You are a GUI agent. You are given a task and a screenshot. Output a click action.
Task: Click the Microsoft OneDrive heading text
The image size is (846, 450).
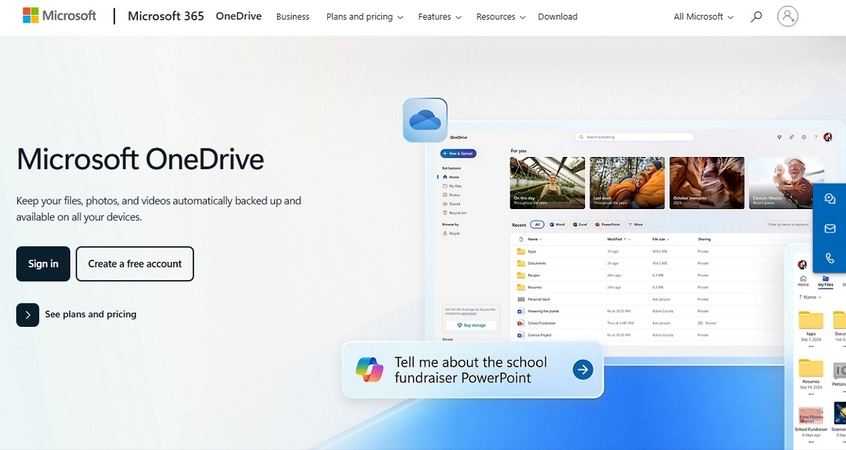(x=140, y=159)
